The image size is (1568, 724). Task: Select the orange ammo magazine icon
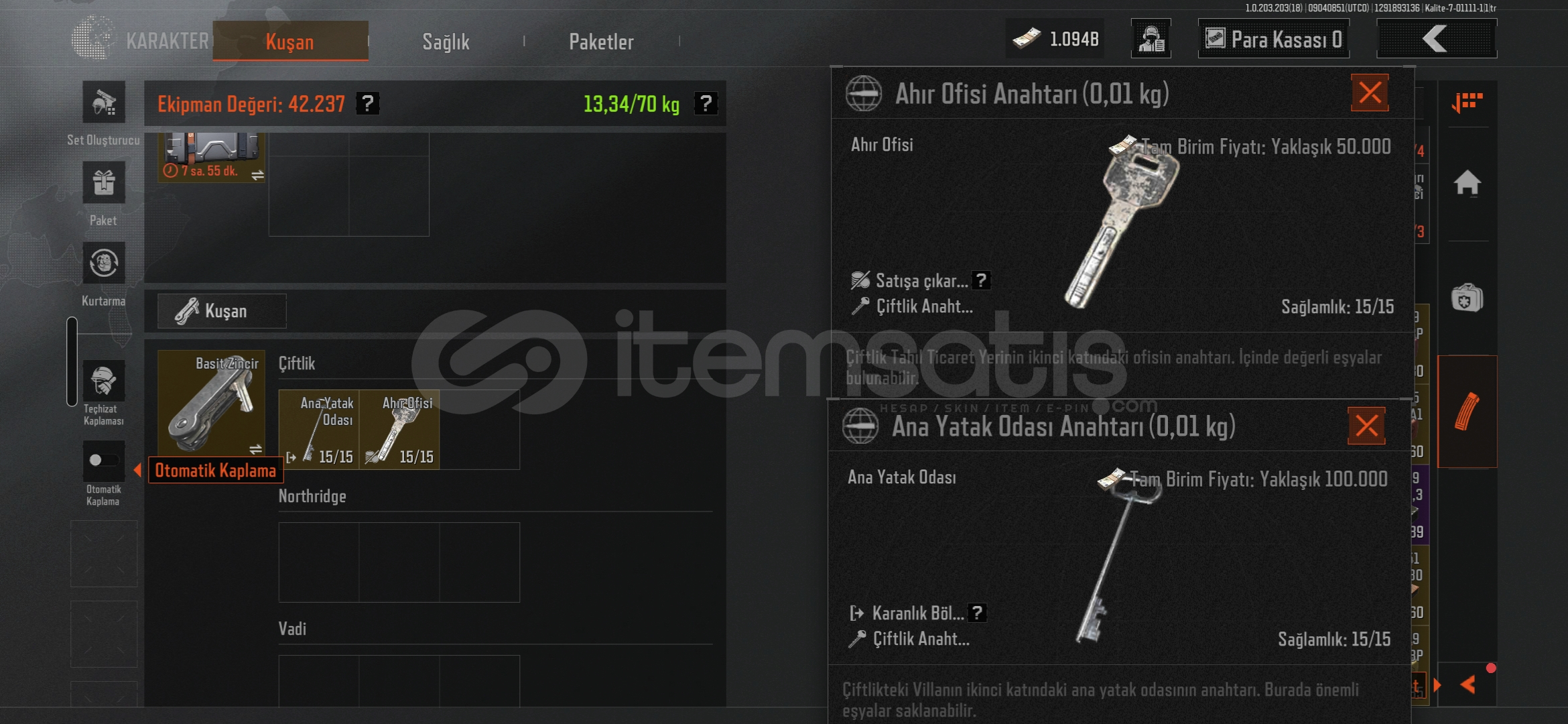[x=1467, y=411]
